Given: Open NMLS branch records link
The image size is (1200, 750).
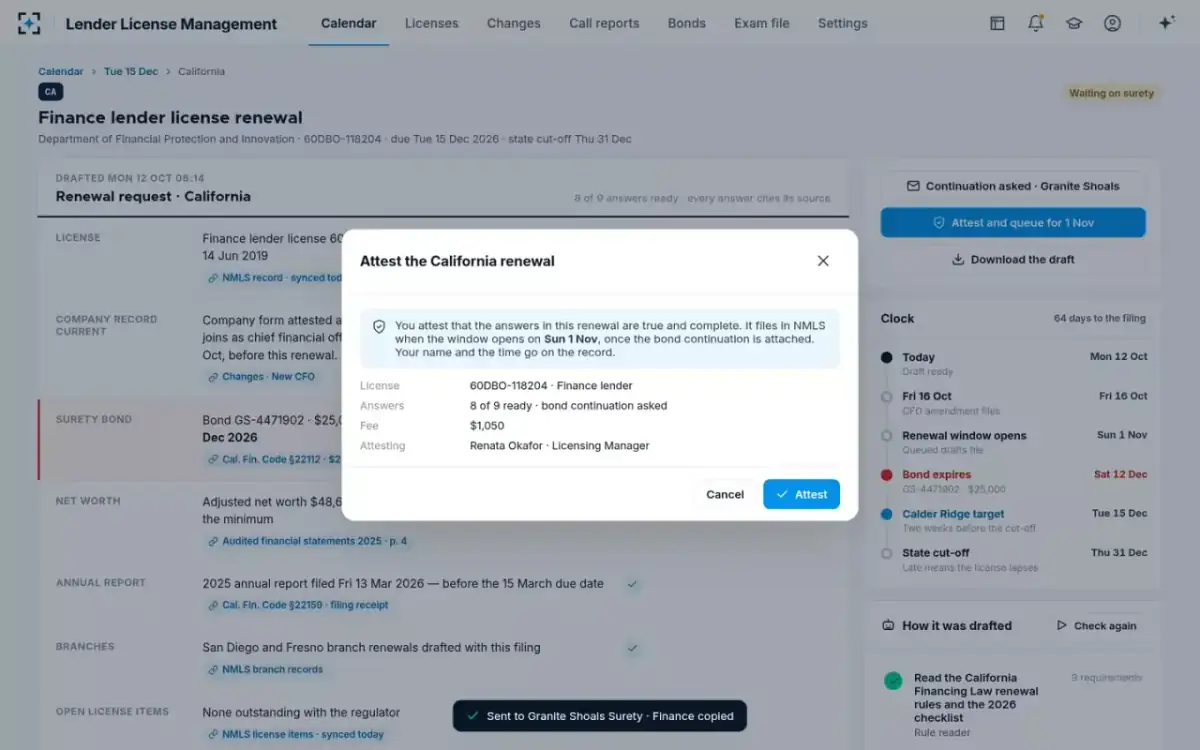Looking at the screenshot, I should click(x=266, y=670).
